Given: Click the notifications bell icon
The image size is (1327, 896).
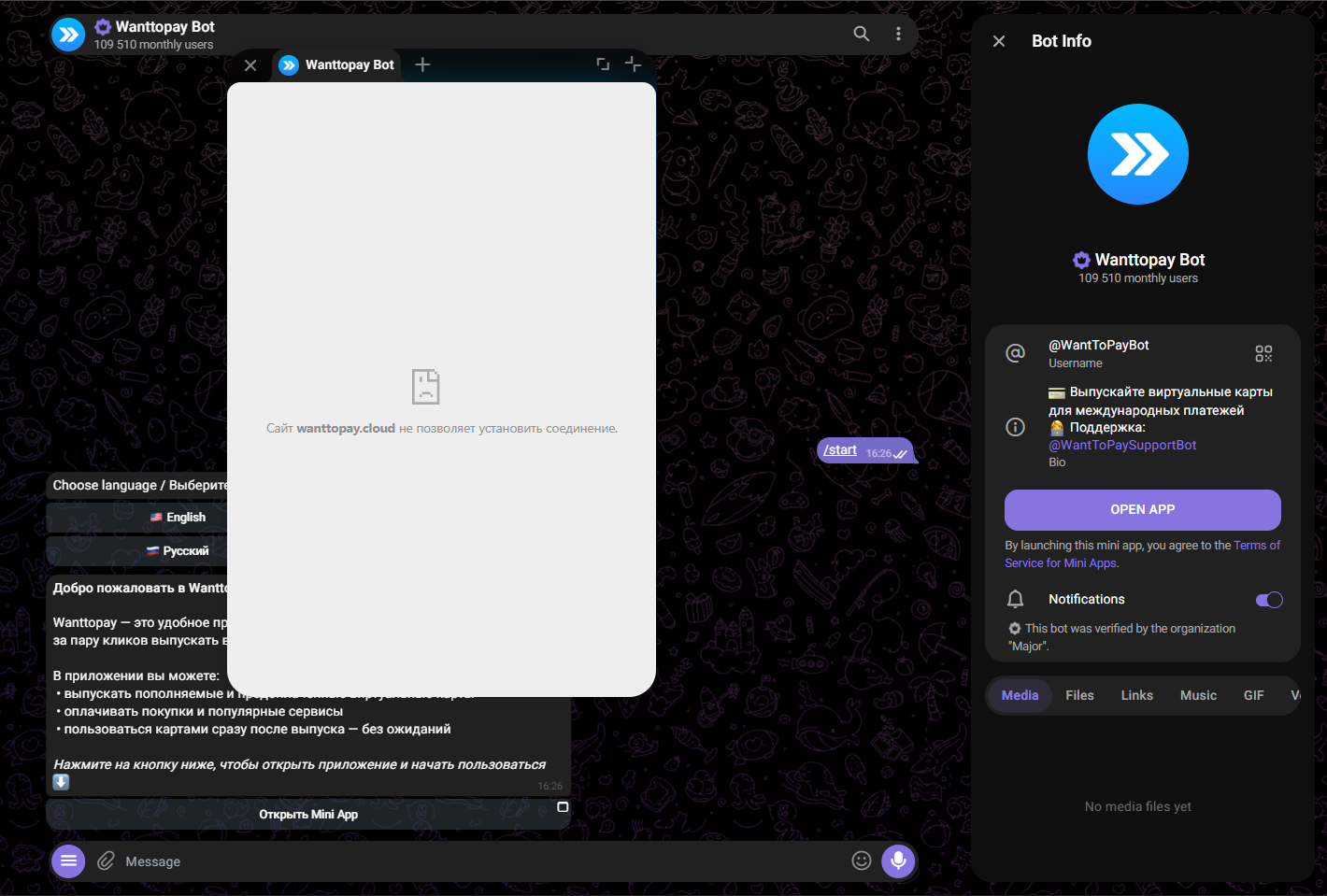Looking at the screenshot, I should (x=1015, y=599).
